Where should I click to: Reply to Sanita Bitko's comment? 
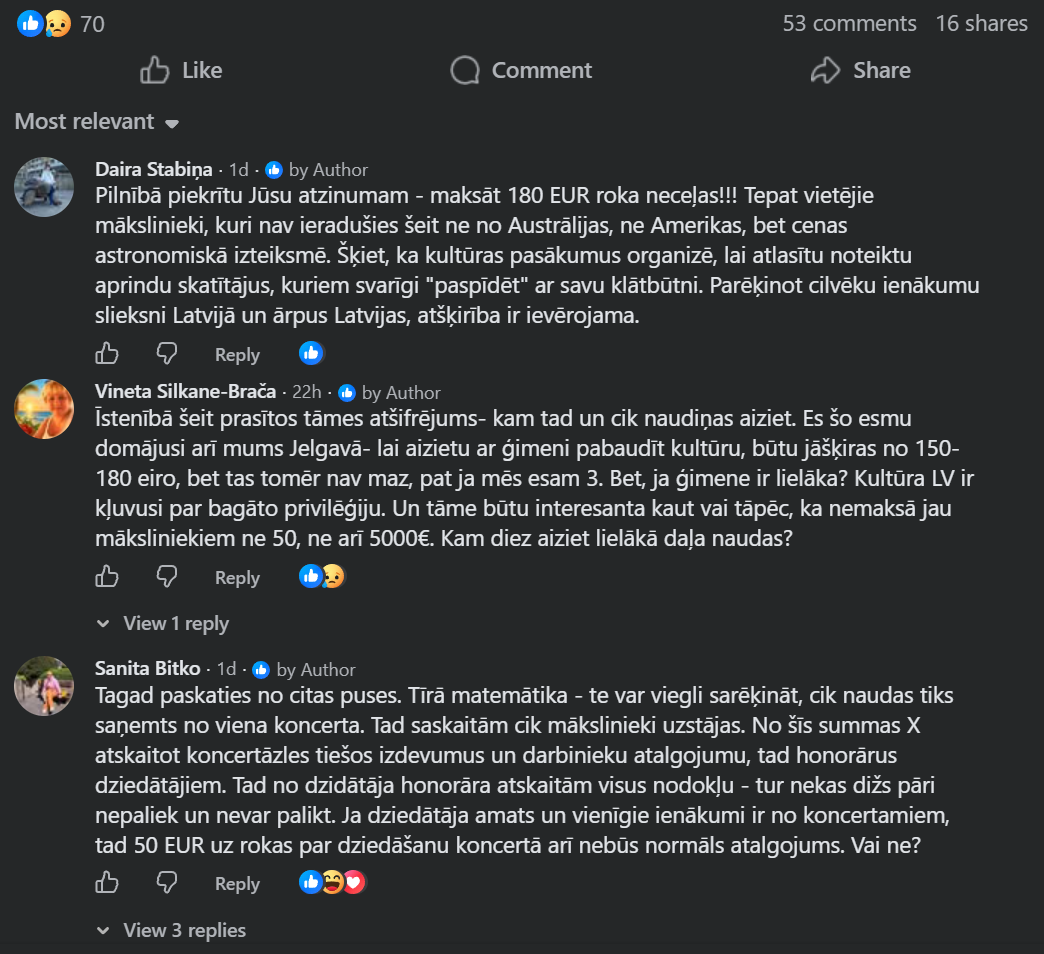coord(237,883)
